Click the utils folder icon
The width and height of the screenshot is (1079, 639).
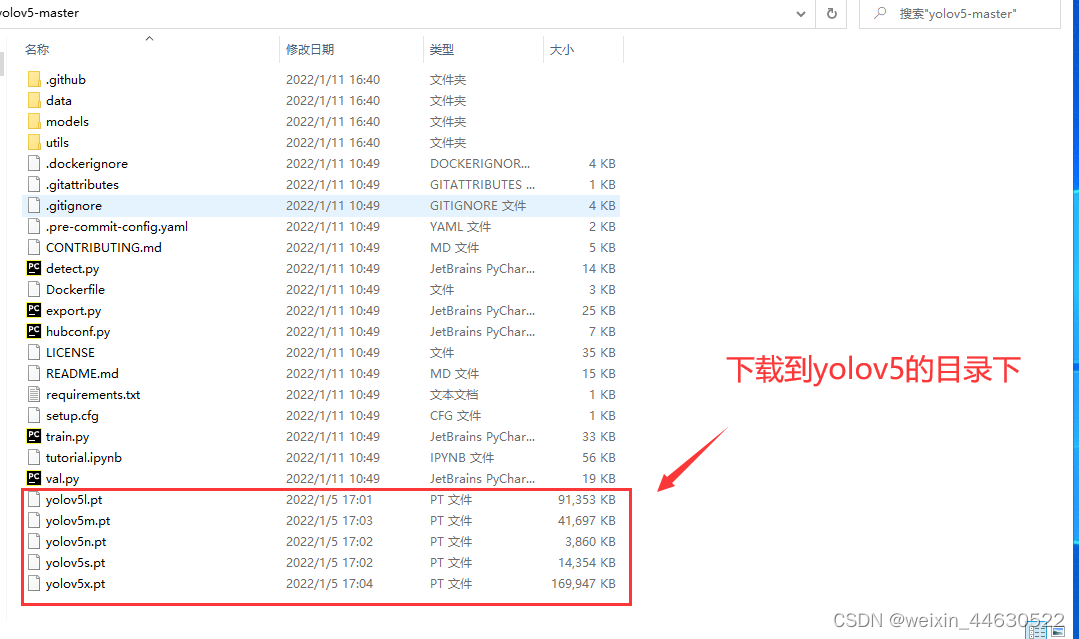tap(34, 142)
